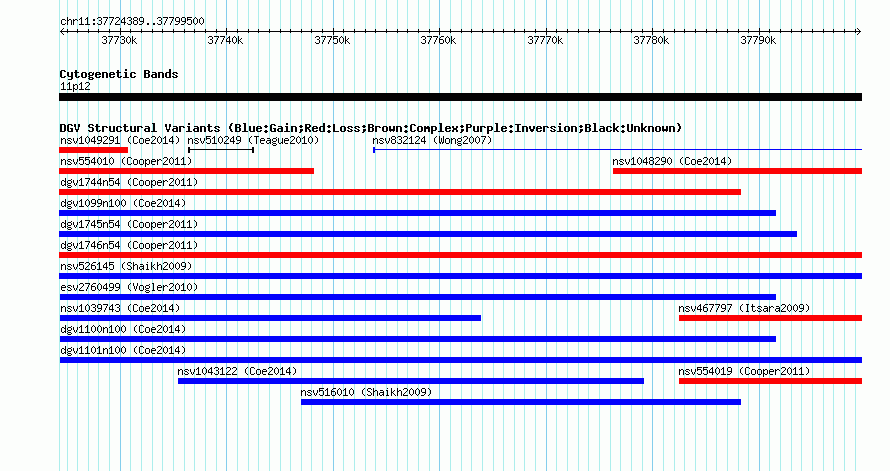This screenshot has height=471, width=890.
Task: Select the blue dgv1100n100 gain bar
Action: pos(418,339)
